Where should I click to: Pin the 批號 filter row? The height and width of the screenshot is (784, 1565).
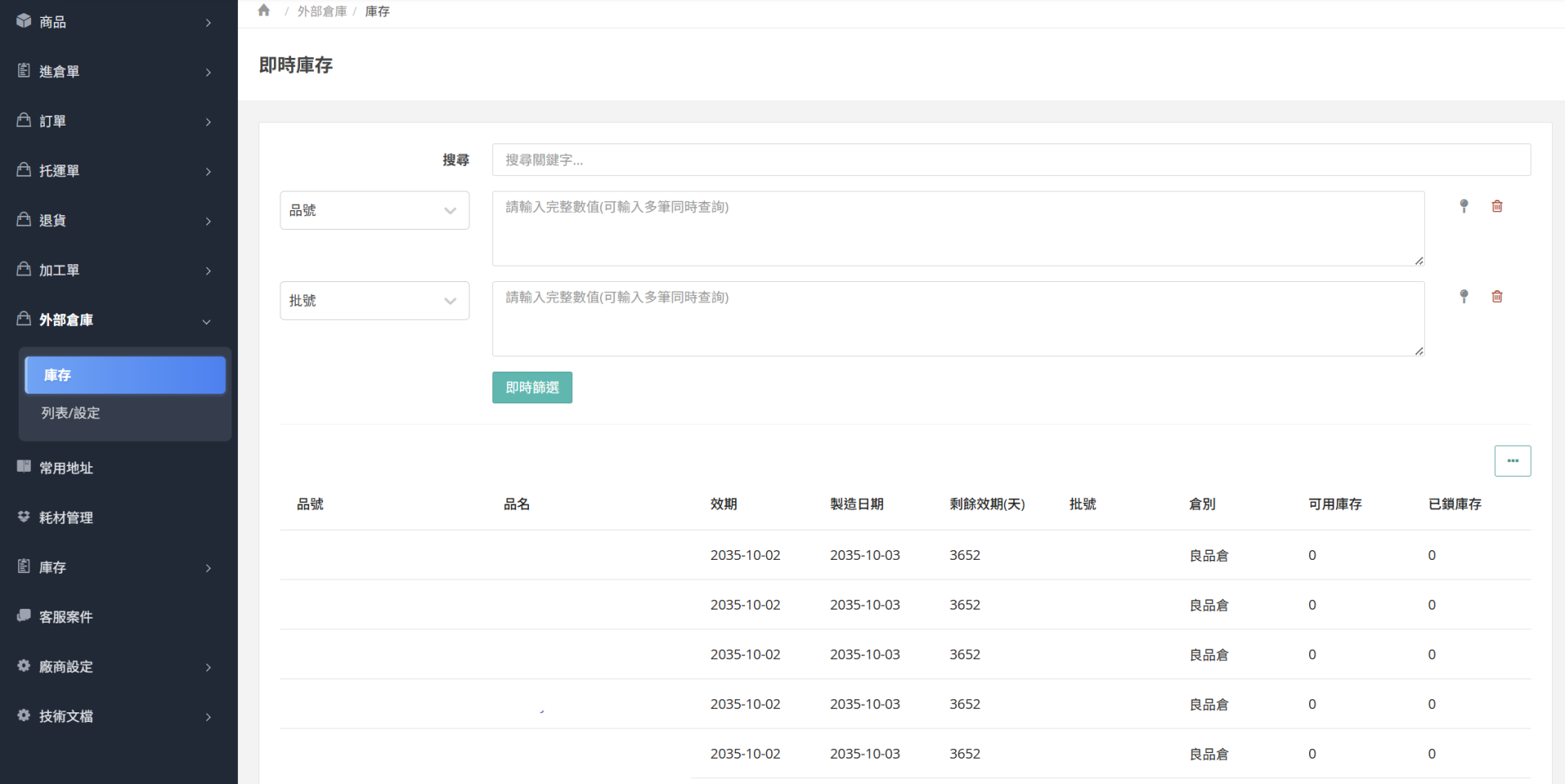1463,297
